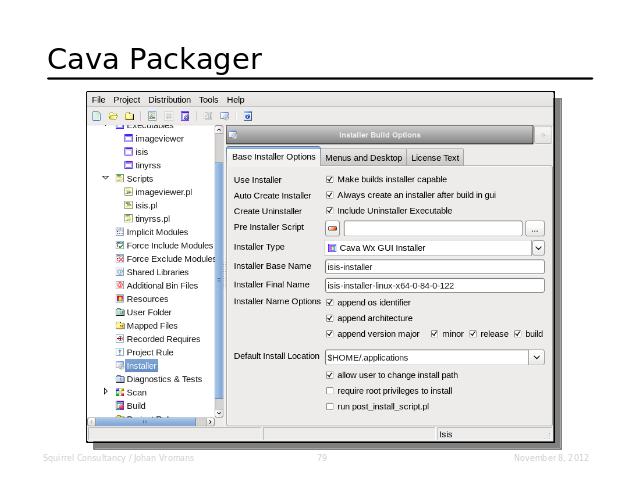Toggle append os identifier checkbox
The width and height of the screenshot is (640, 480).
[330, 302]
